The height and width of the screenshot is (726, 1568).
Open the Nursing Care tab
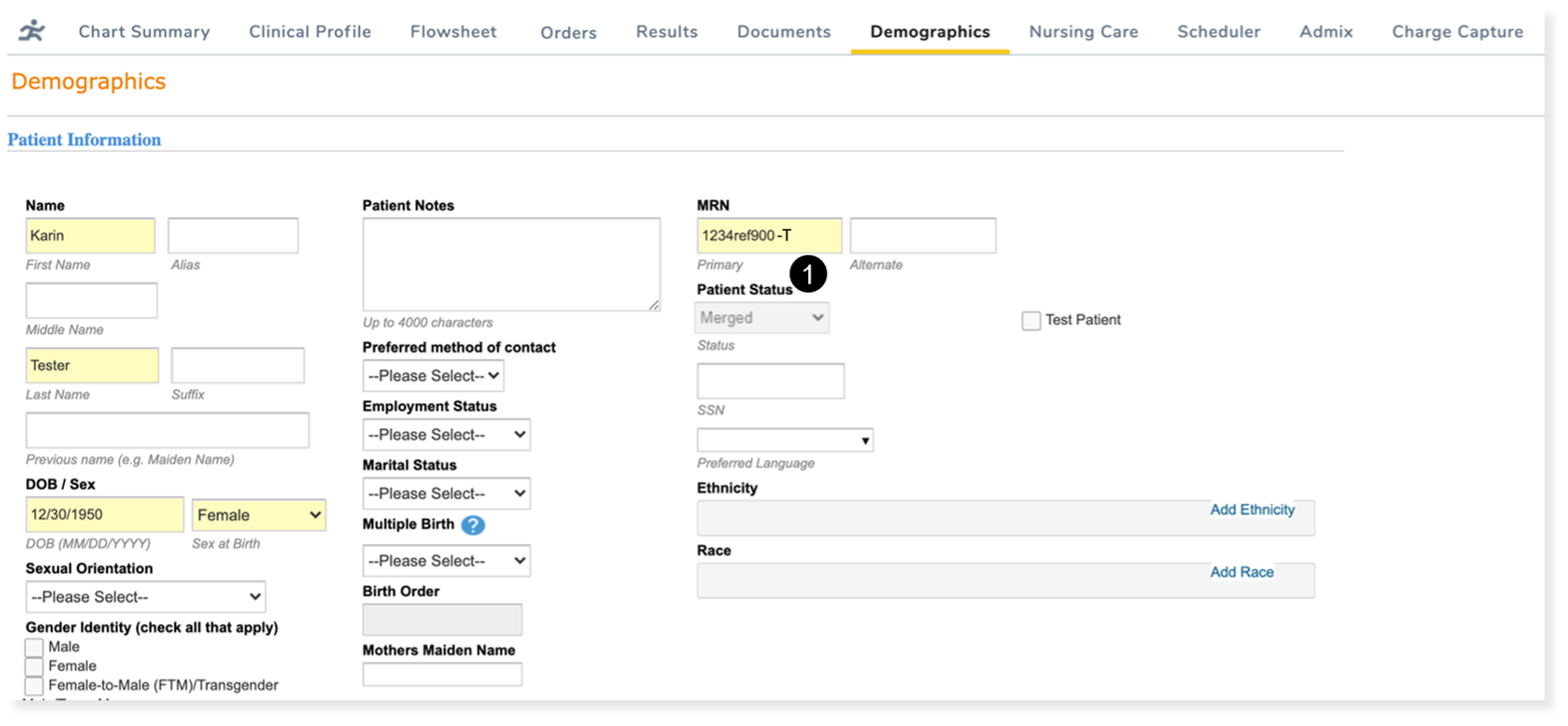pyautogui.click(x=1083, y=32)
